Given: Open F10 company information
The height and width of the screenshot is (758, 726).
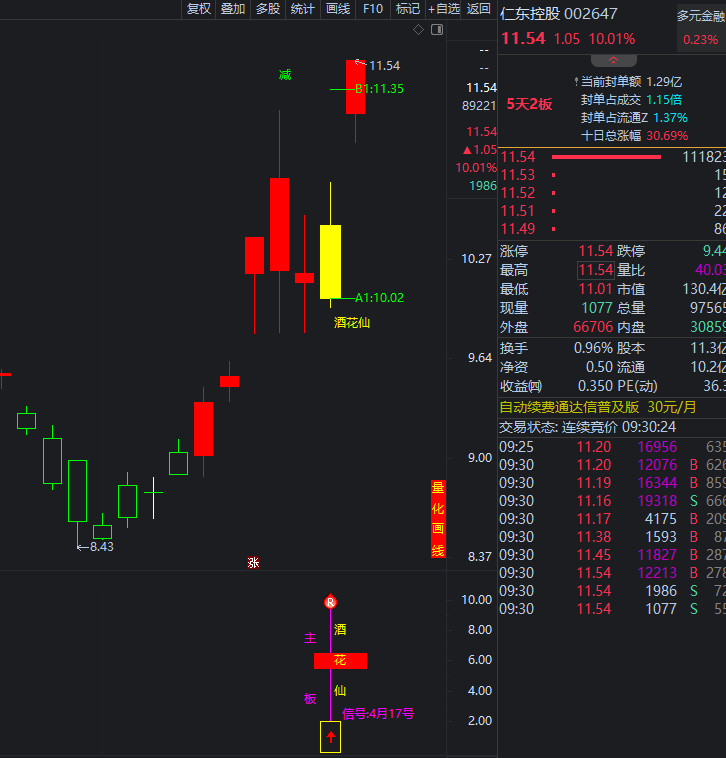Looking at the screenshot, I should (373, 9).
